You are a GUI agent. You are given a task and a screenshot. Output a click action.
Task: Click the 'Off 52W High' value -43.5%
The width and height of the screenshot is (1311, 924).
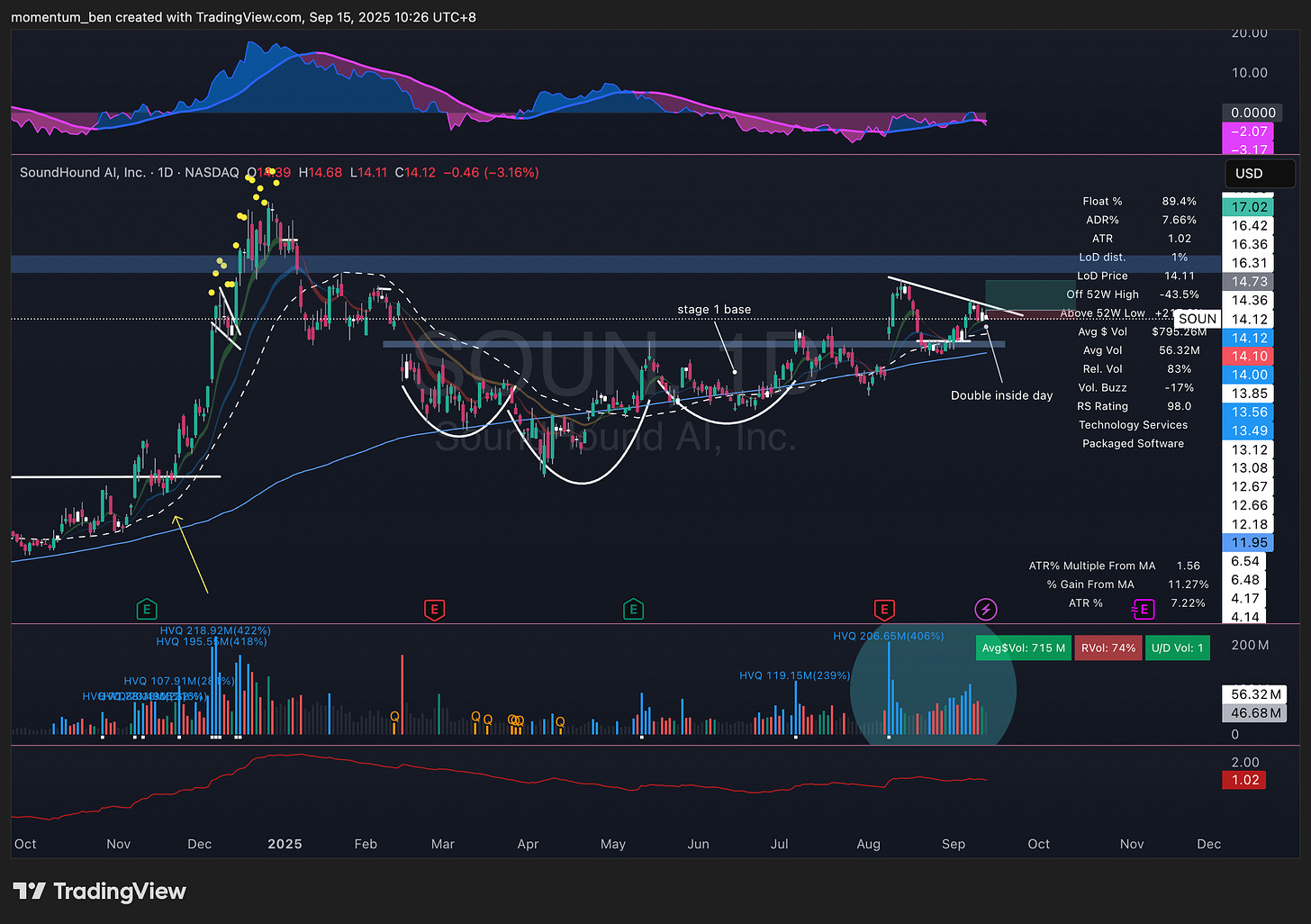coord(1179,294)
